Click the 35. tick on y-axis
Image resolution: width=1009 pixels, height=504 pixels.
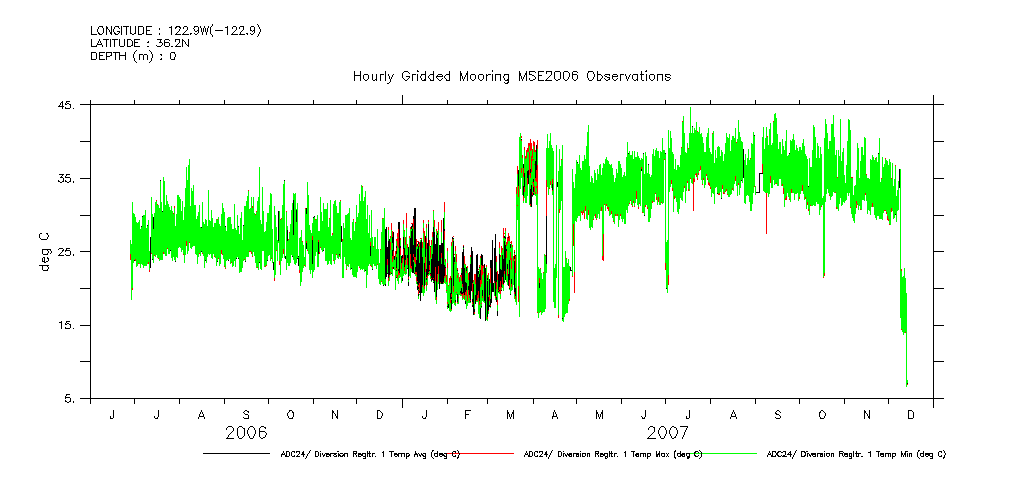pyautogui.click(x=66, y=179)
